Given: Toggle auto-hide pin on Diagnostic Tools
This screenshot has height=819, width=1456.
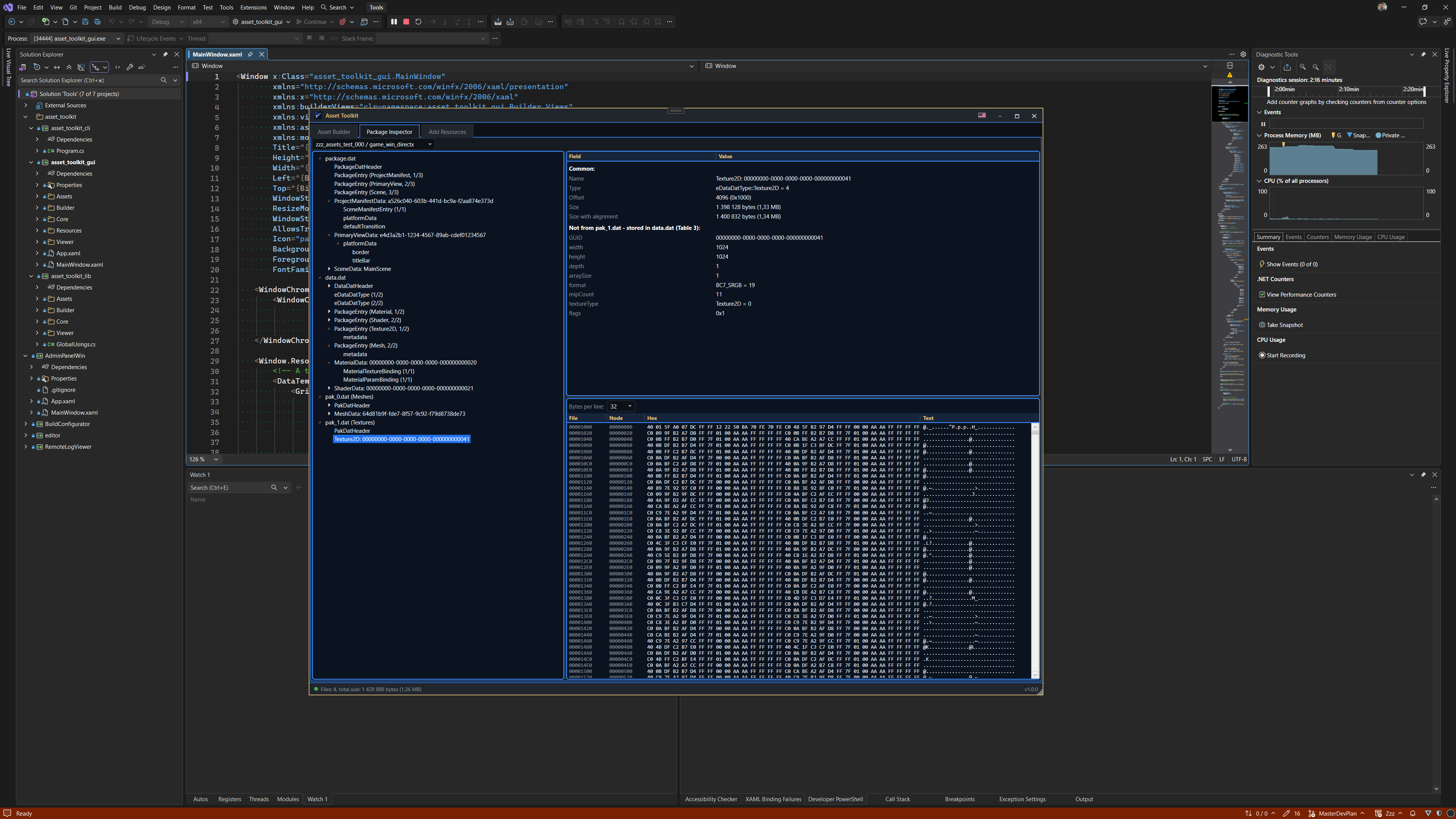Looking at the screenshot, I should [x=1423, y=54].
